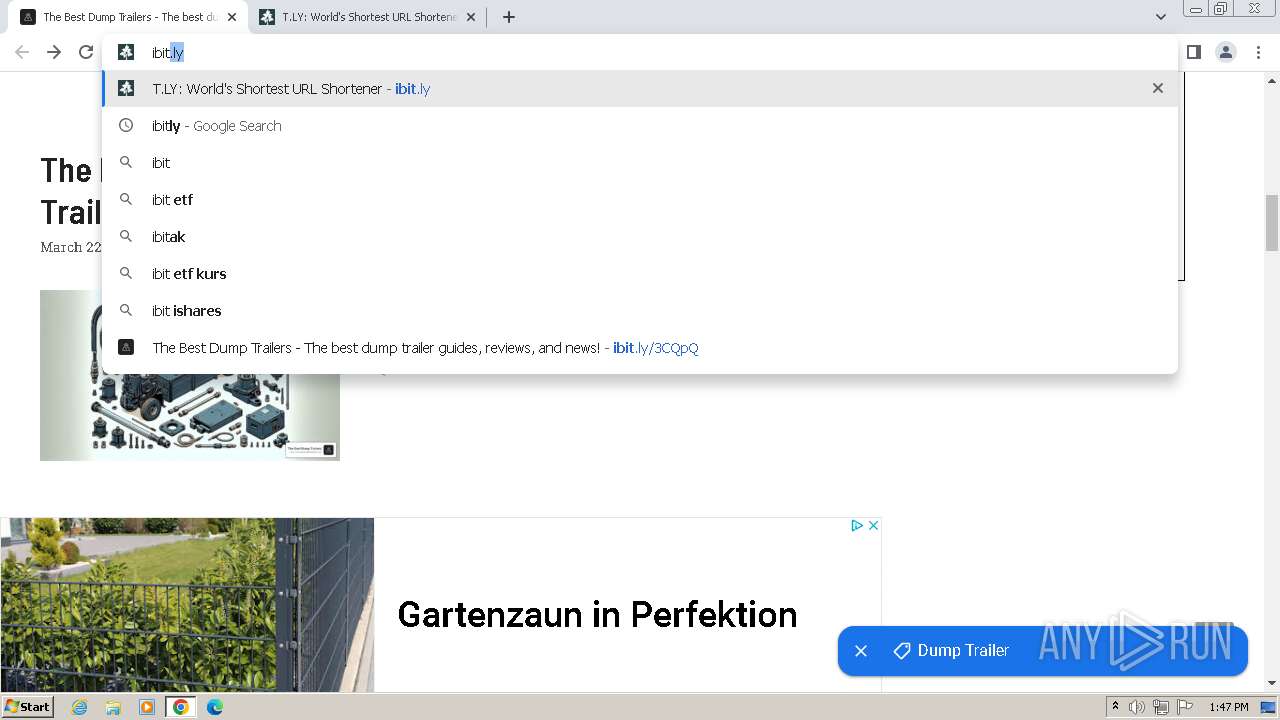
Task: Expand the tab search dropdown
Action: pyautogui.click(x=1160, y=17)
